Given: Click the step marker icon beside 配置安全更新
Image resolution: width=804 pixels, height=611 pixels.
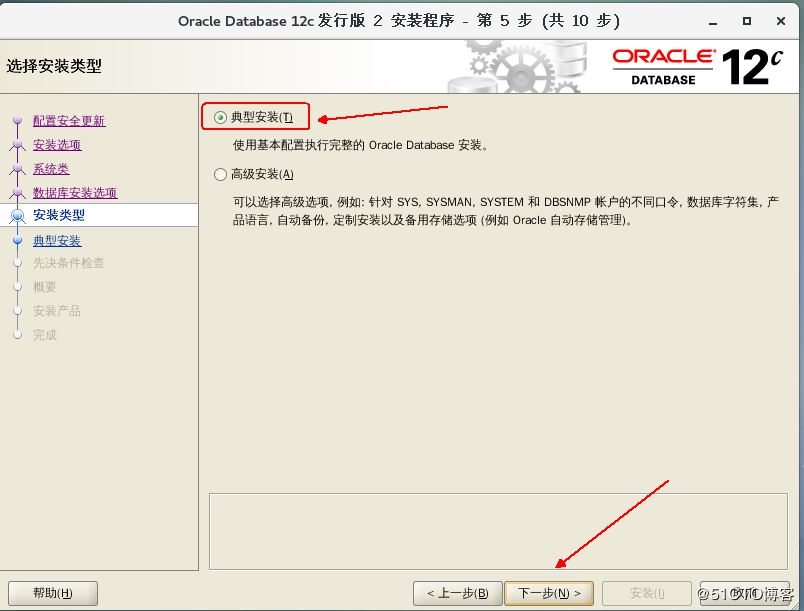Looking at the screenshot, I should click(x=17, y=122).
